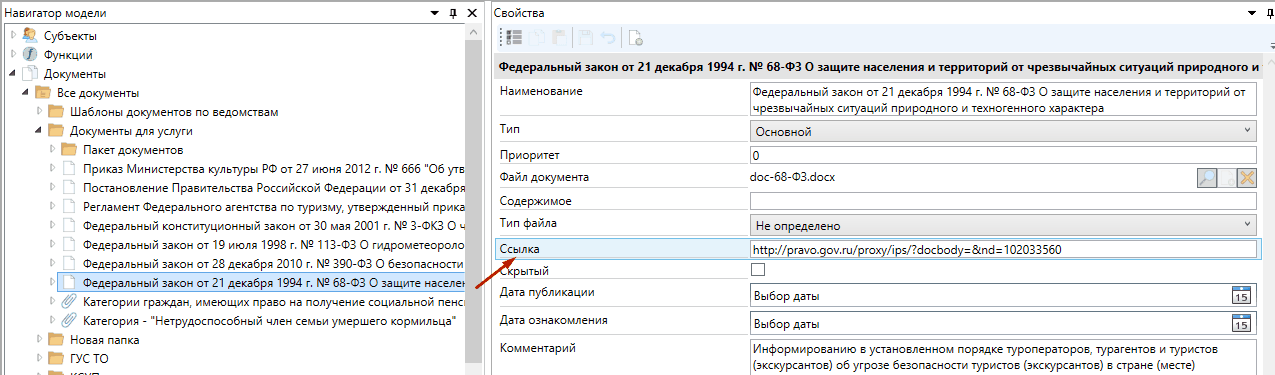This screenshot has width=1275, height=375.
Task: Click the middle button beside doc-68-ФЗ.docx
Action: click(1226, 178)
